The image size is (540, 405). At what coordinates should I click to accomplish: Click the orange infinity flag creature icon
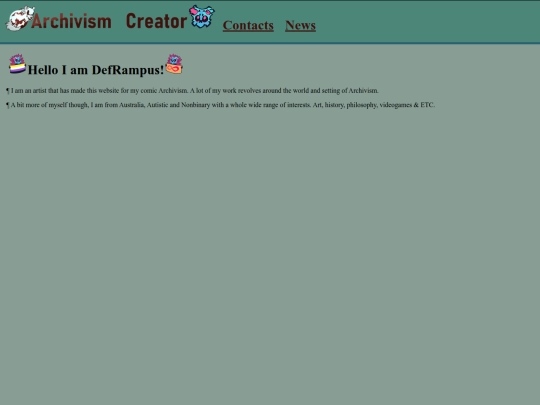point(174,64)
